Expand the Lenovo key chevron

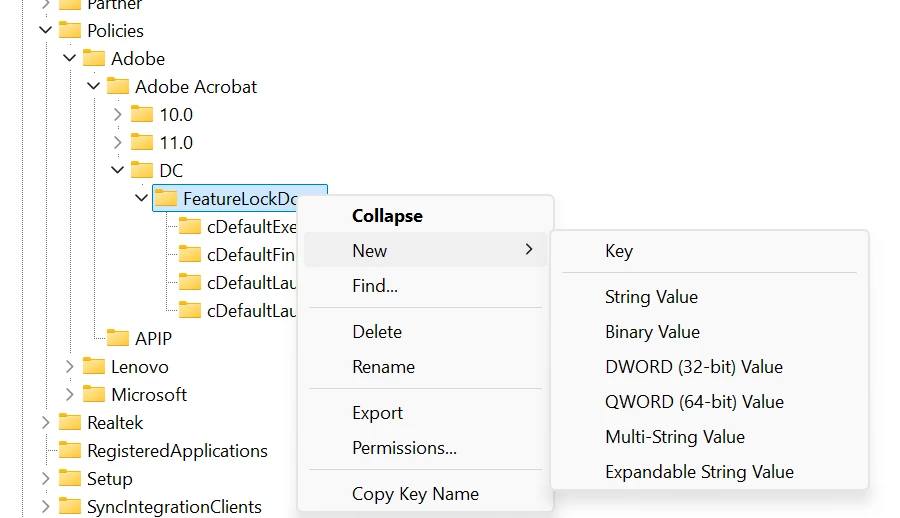coord(69,366)
